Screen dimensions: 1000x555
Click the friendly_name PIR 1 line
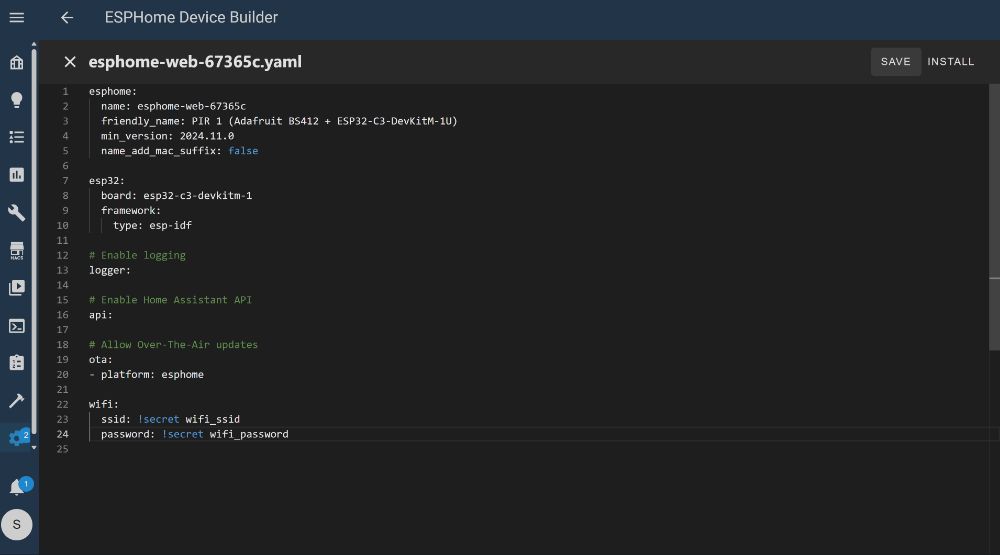click(x=279, y=121)
